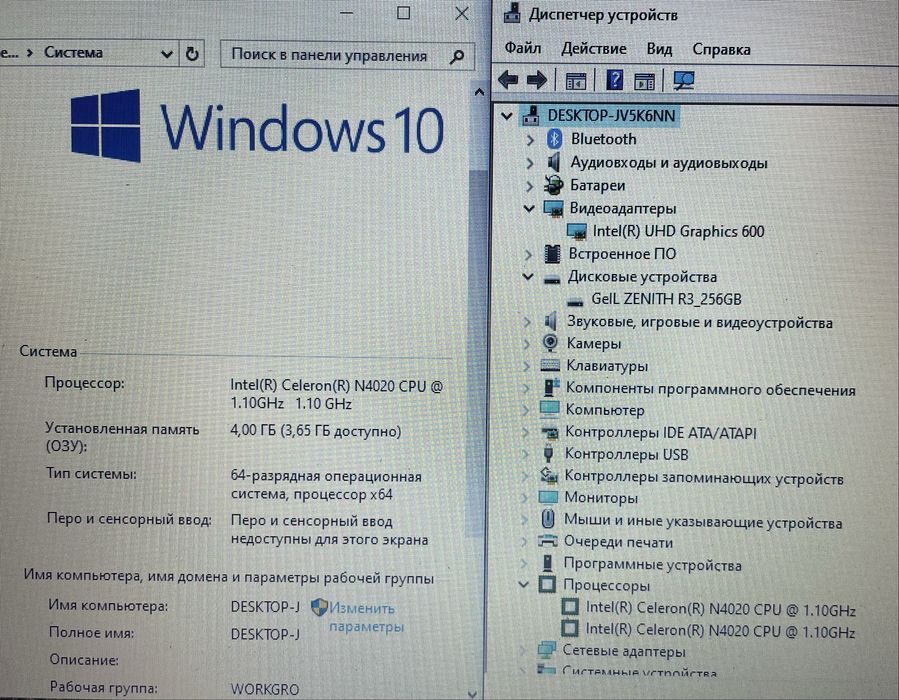Open the Вид menu

(x=659, y=49)
